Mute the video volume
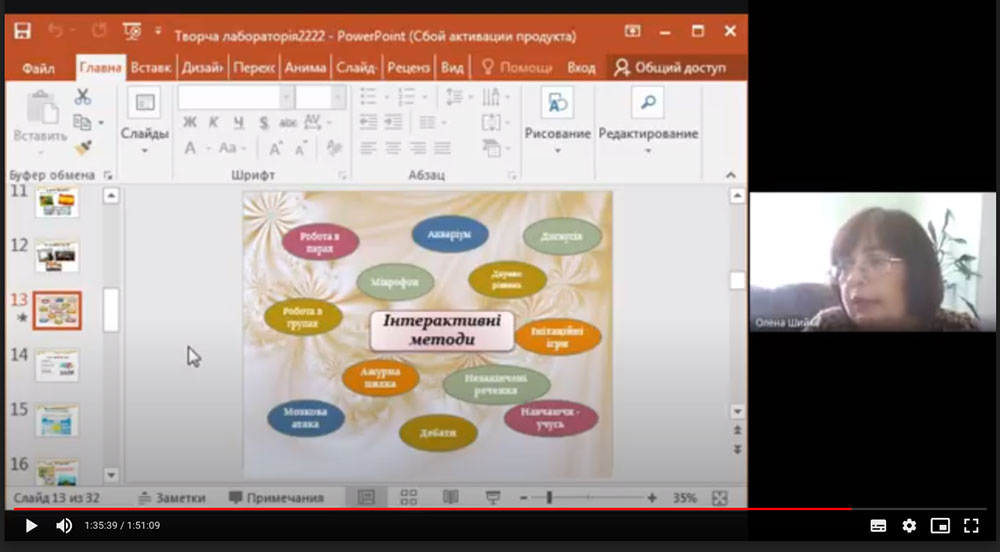The image size is (1000, 552). (x=64, y=526)
